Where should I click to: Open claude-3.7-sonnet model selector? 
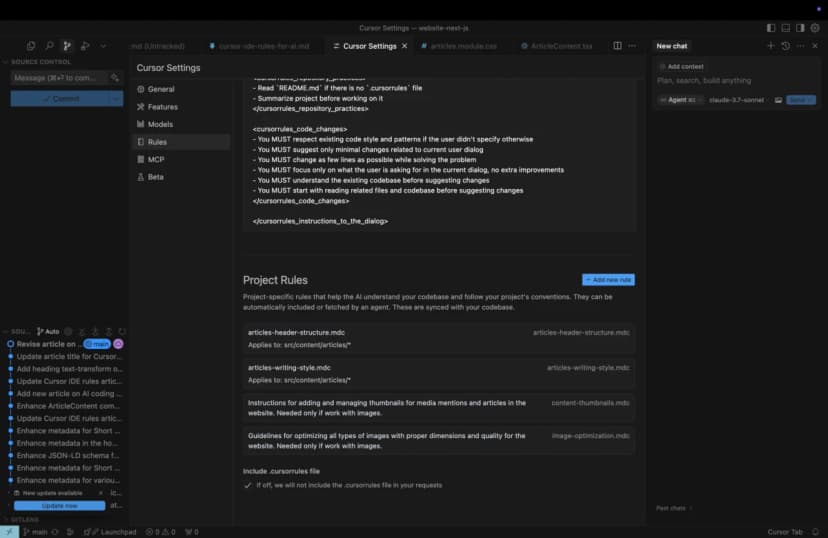coord(735,100)
